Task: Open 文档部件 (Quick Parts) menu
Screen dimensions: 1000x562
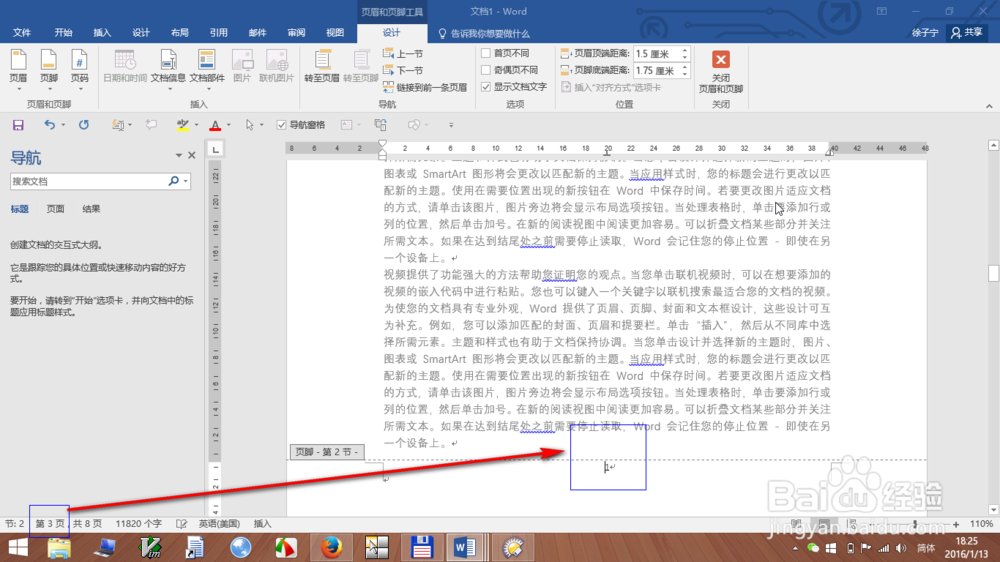Action: [207, 69]
